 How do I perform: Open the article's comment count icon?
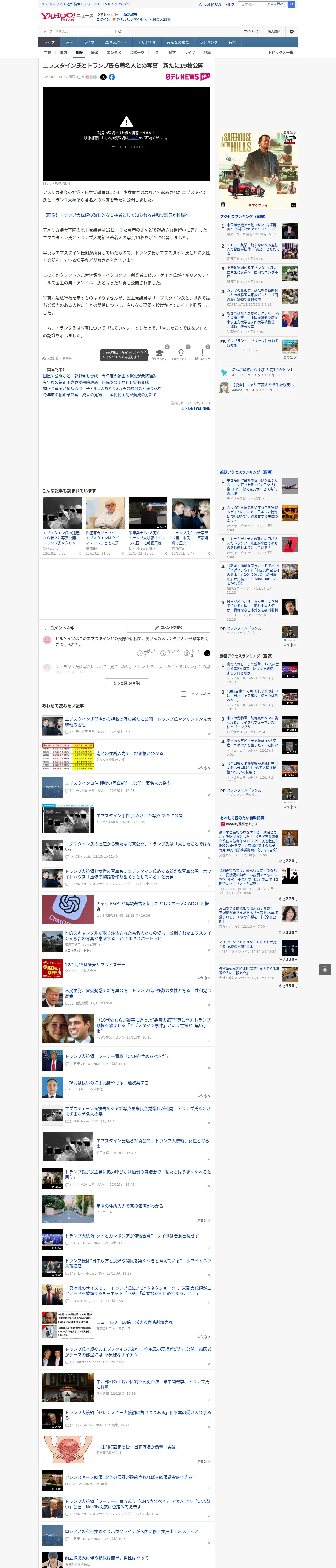pos(81,77)
